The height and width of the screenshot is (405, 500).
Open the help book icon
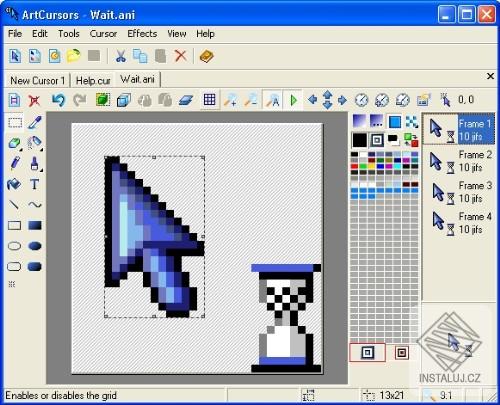(206, 56)
